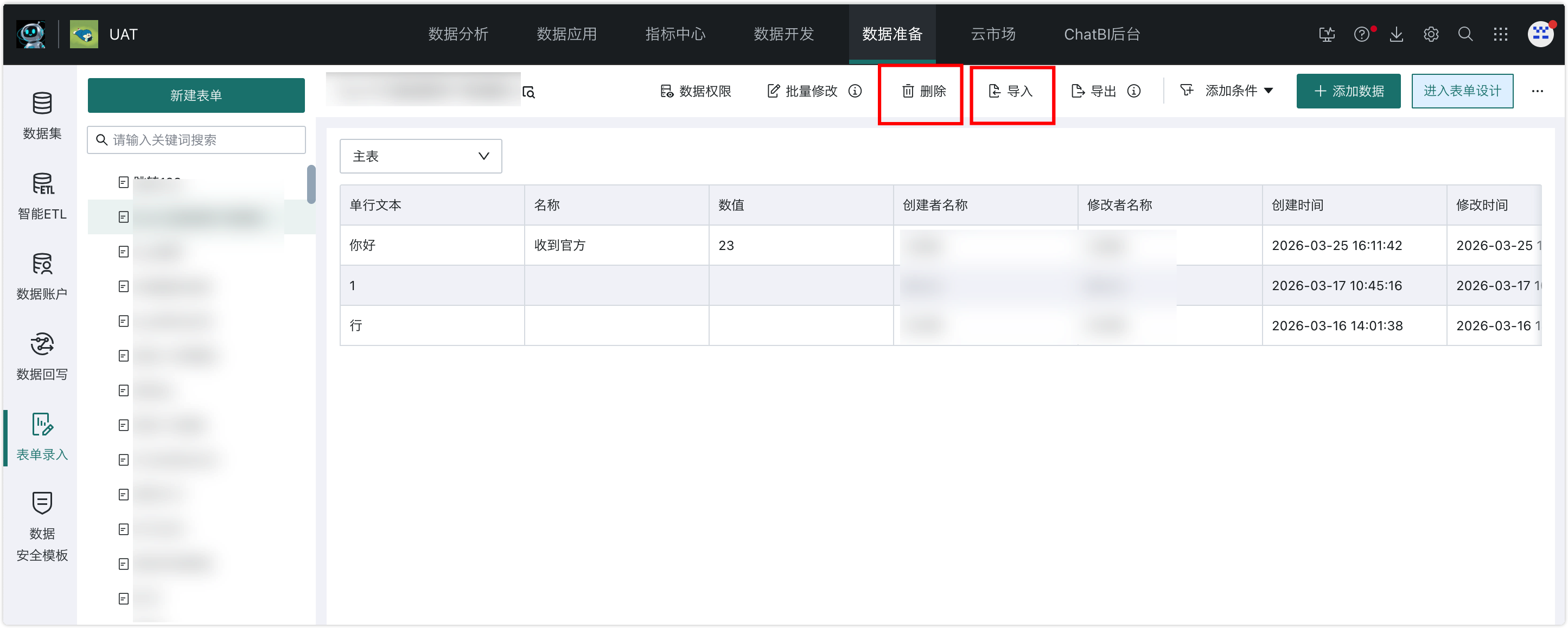
Task: Click the 删除 trash toolbar item
Action: tap(923, 91)
